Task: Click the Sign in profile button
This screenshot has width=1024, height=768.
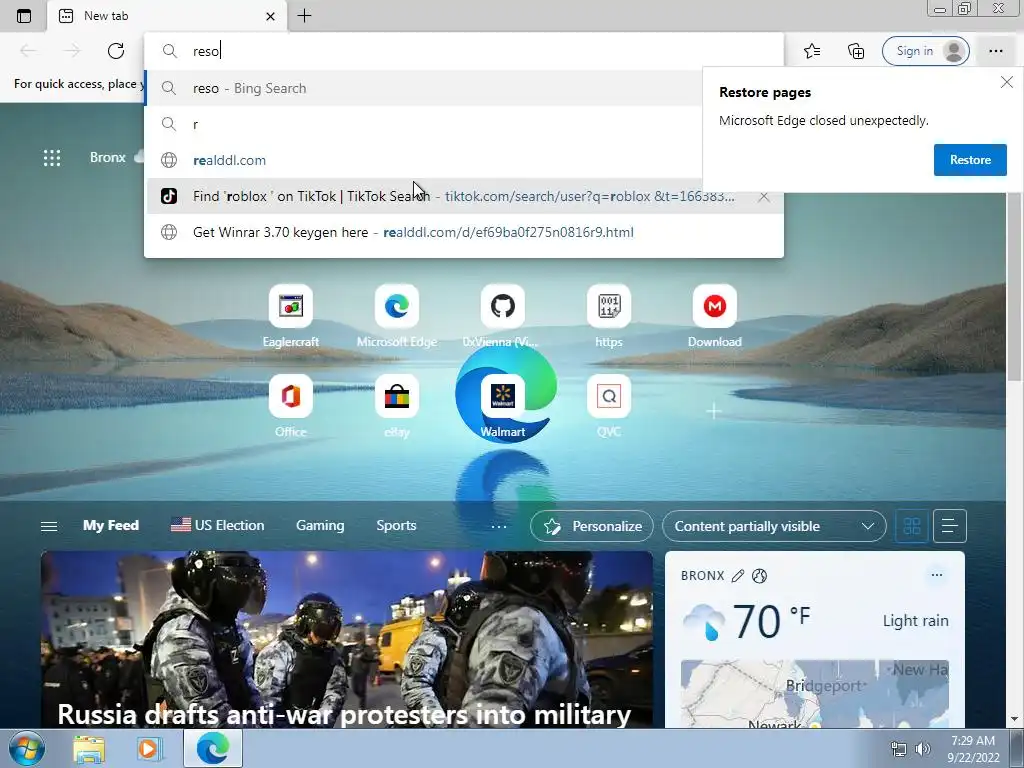Action: point(925,51)
